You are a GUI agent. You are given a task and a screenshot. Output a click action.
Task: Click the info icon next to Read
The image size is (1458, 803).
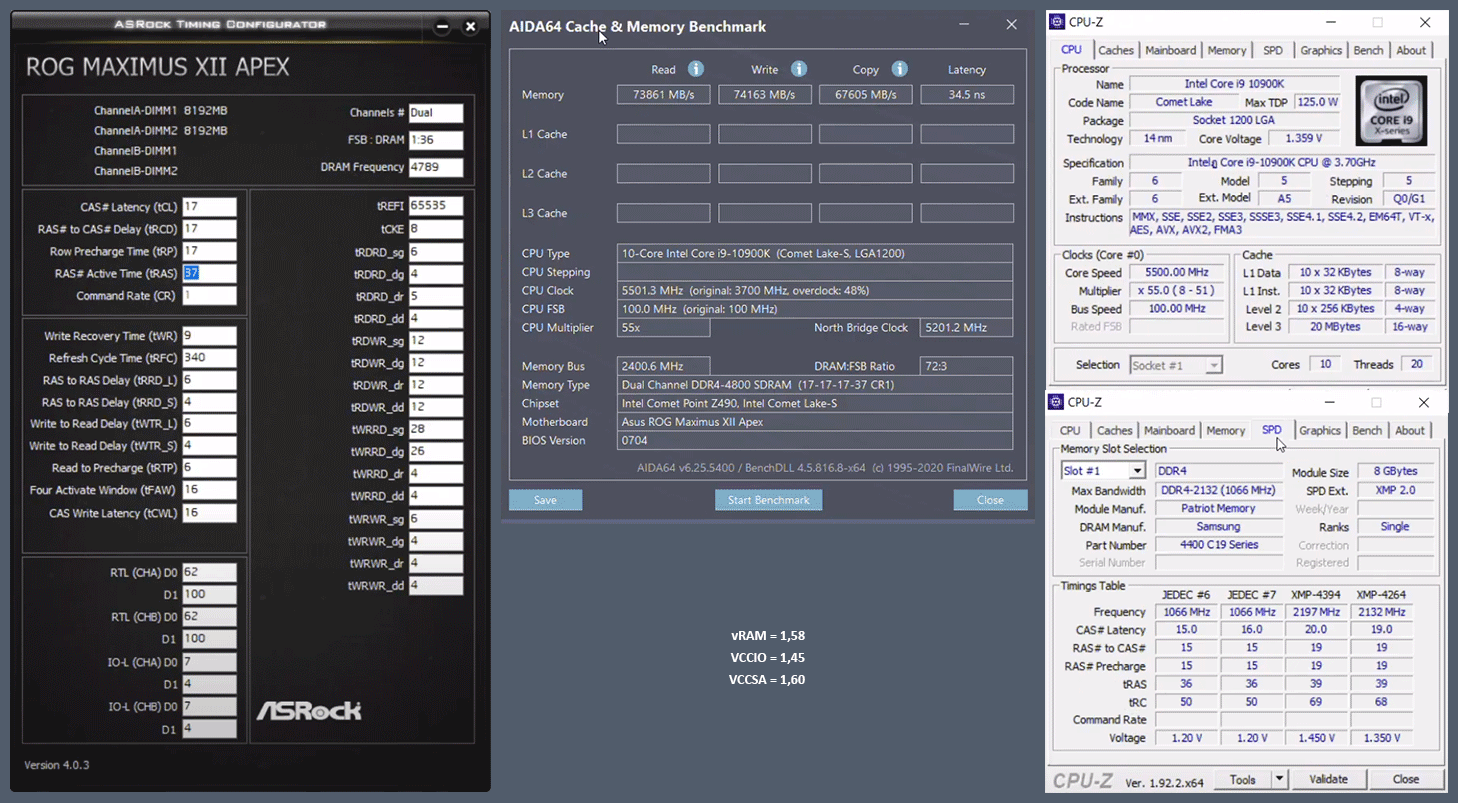pos(696,69)
